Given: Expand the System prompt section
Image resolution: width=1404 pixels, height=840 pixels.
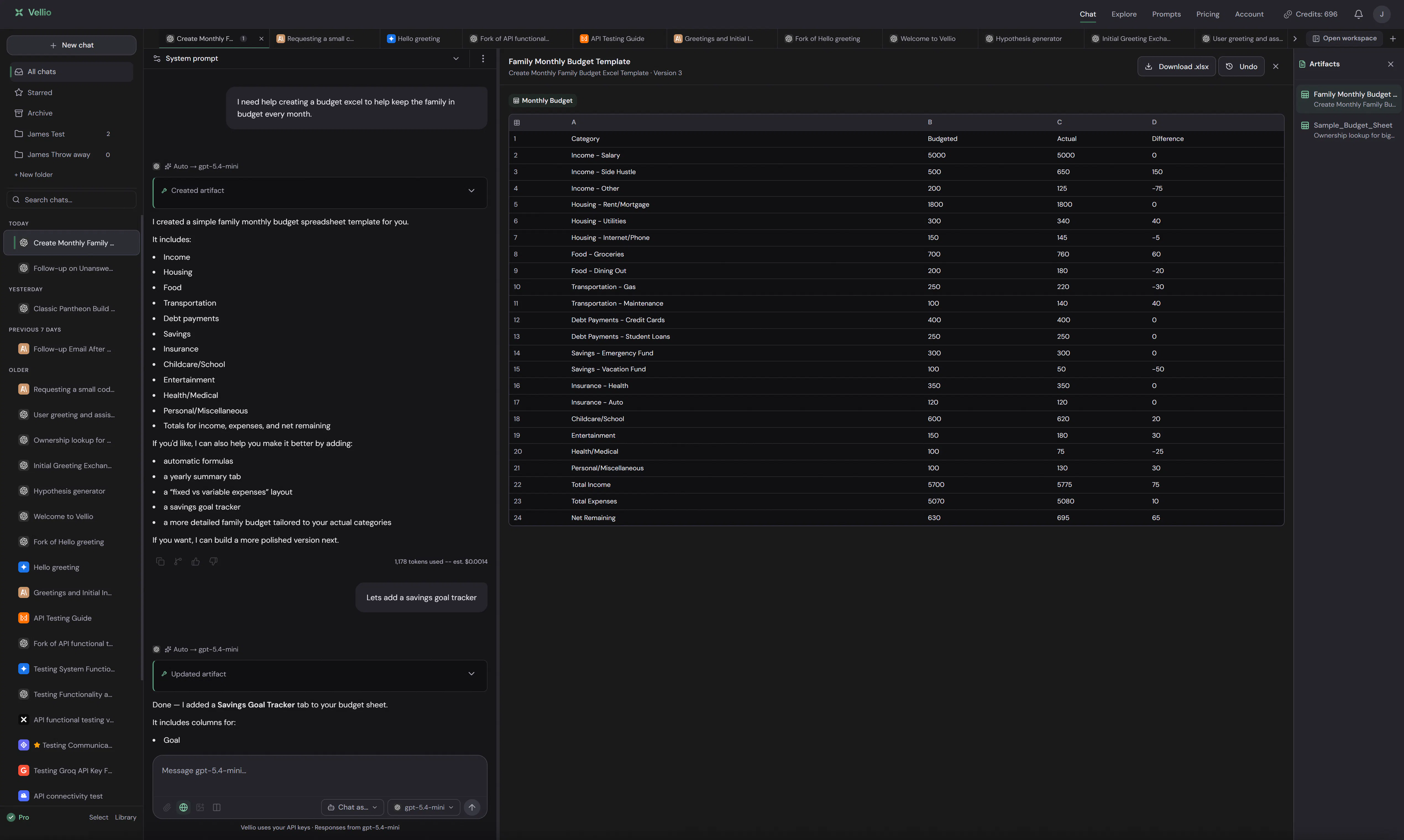Looking at the screenshot, I should click(306, 58).
